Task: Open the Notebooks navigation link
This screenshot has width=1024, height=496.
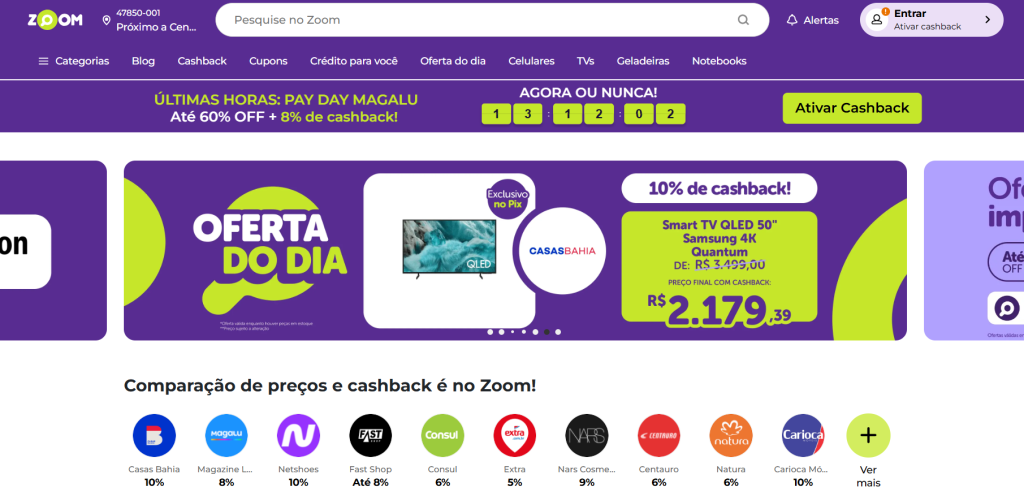Action: pyautogui.click(x=719, y=61)
